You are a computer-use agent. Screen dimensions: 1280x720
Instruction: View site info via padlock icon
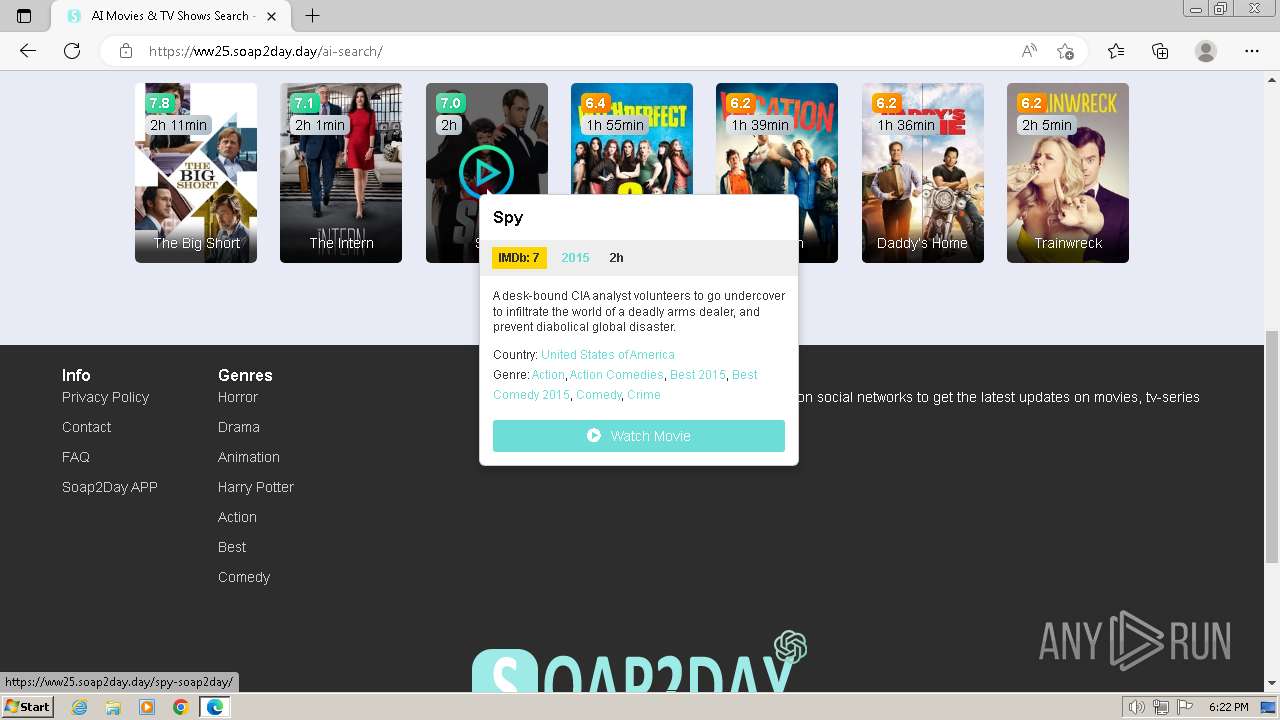pos(126,51)
